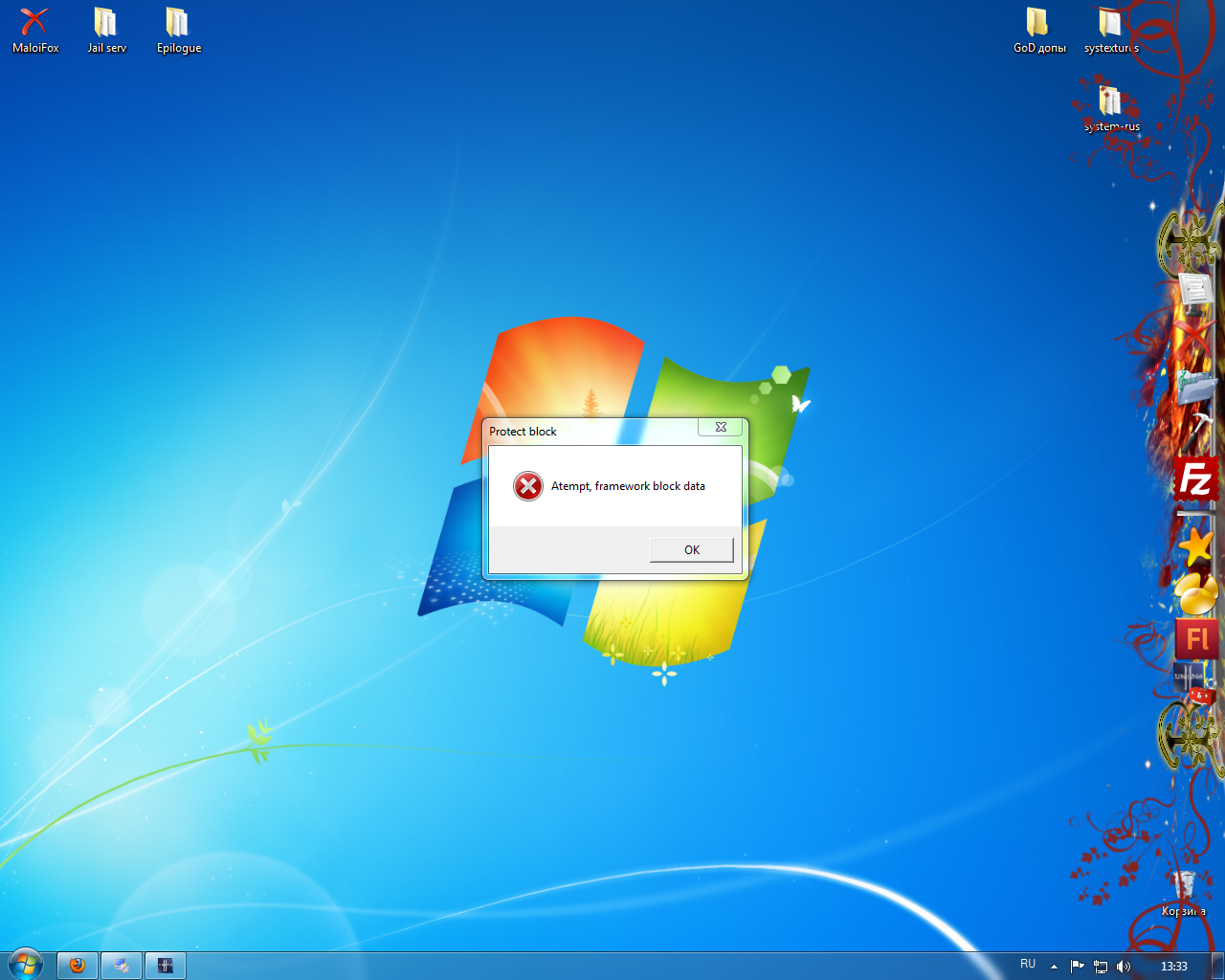Open the monitor-and-disc taskbar program
The image size is (1225, 980).
122,966
